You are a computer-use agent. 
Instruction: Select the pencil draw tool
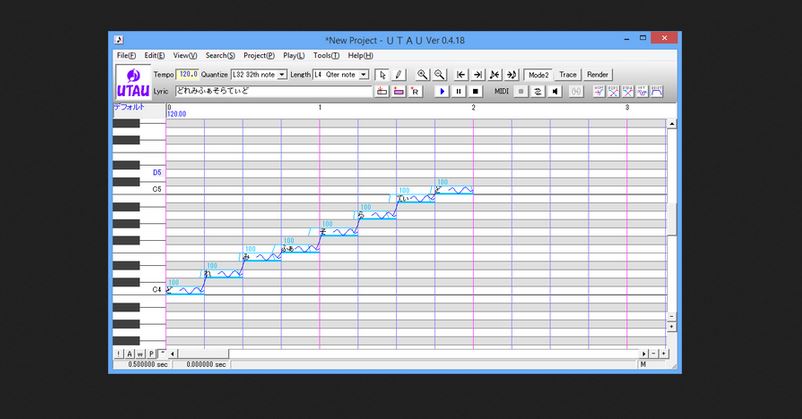click(x=398, y=75)
